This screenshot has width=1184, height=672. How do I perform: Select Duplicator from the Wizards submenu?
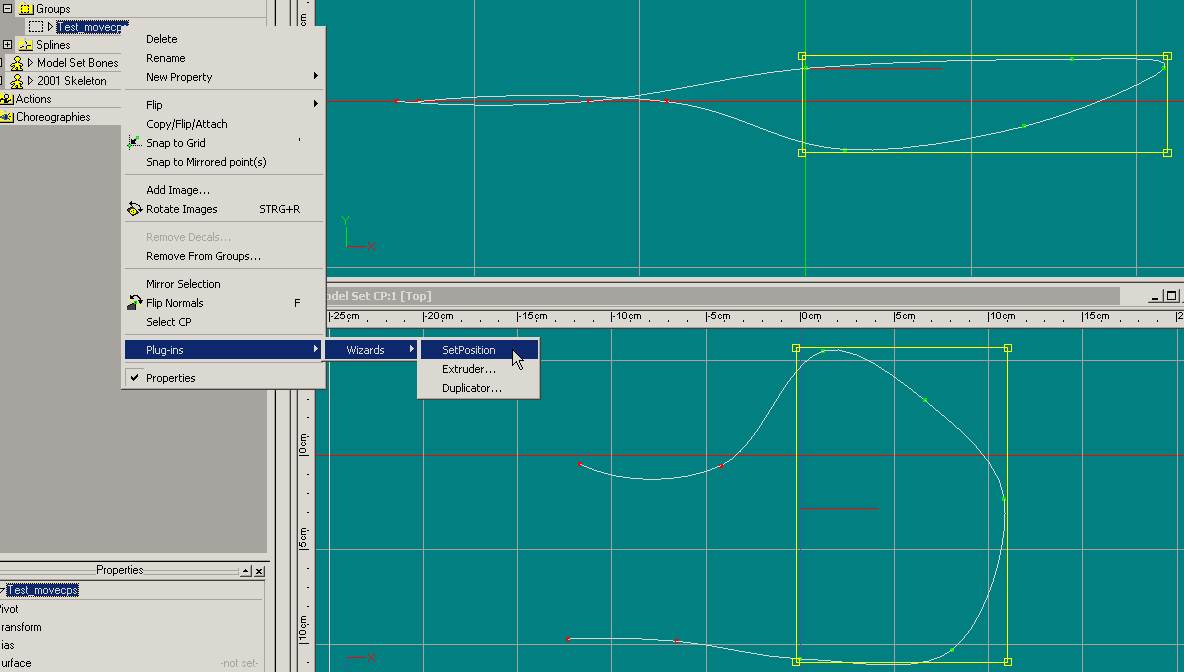(x=471, y=388)
